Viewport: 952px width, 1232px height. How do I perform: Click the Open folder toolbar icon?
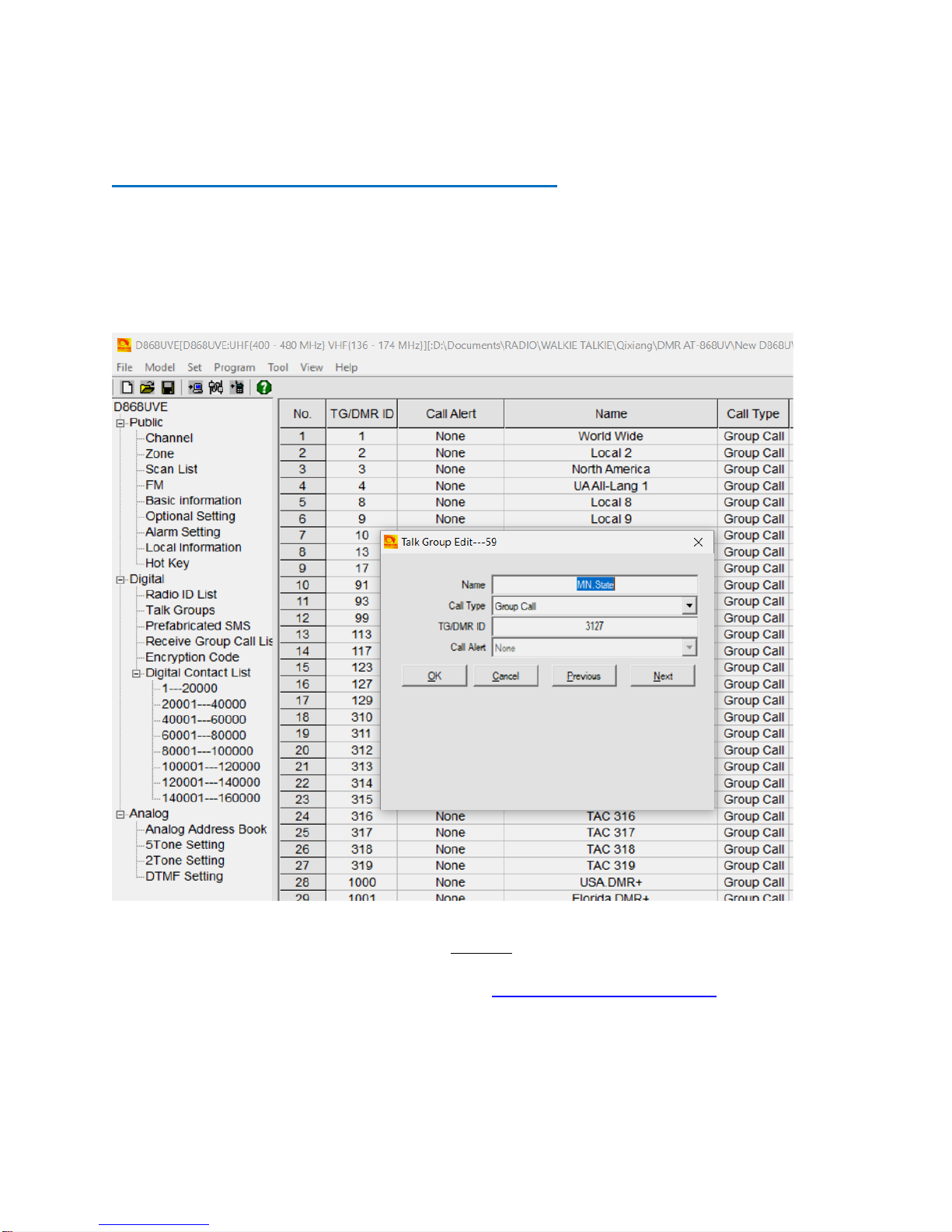147,387
